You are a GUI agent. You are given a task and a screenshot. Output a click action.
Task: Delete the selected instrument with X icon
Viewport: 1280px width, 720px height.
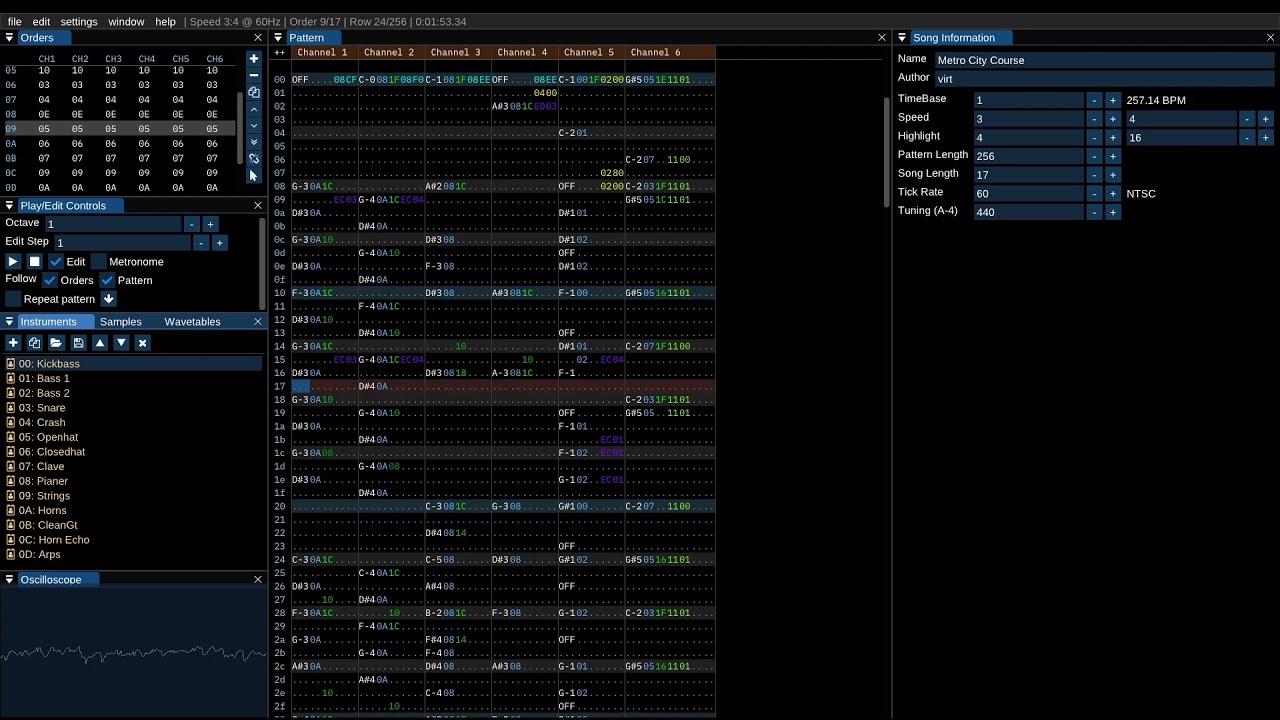click(143, 343)
